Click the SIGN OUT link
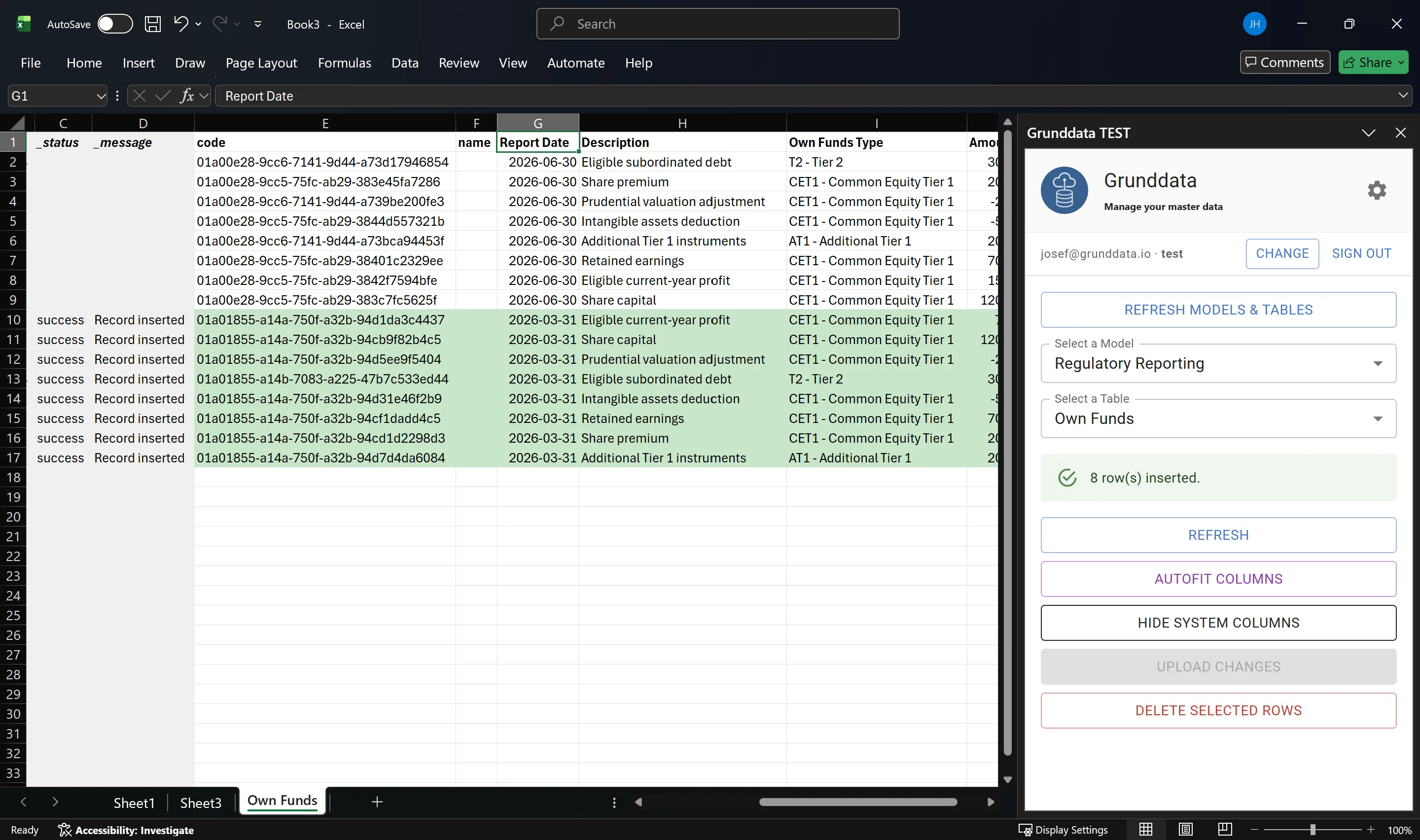This screenshot has height=840, width=1420. [x=1361, y=253]
